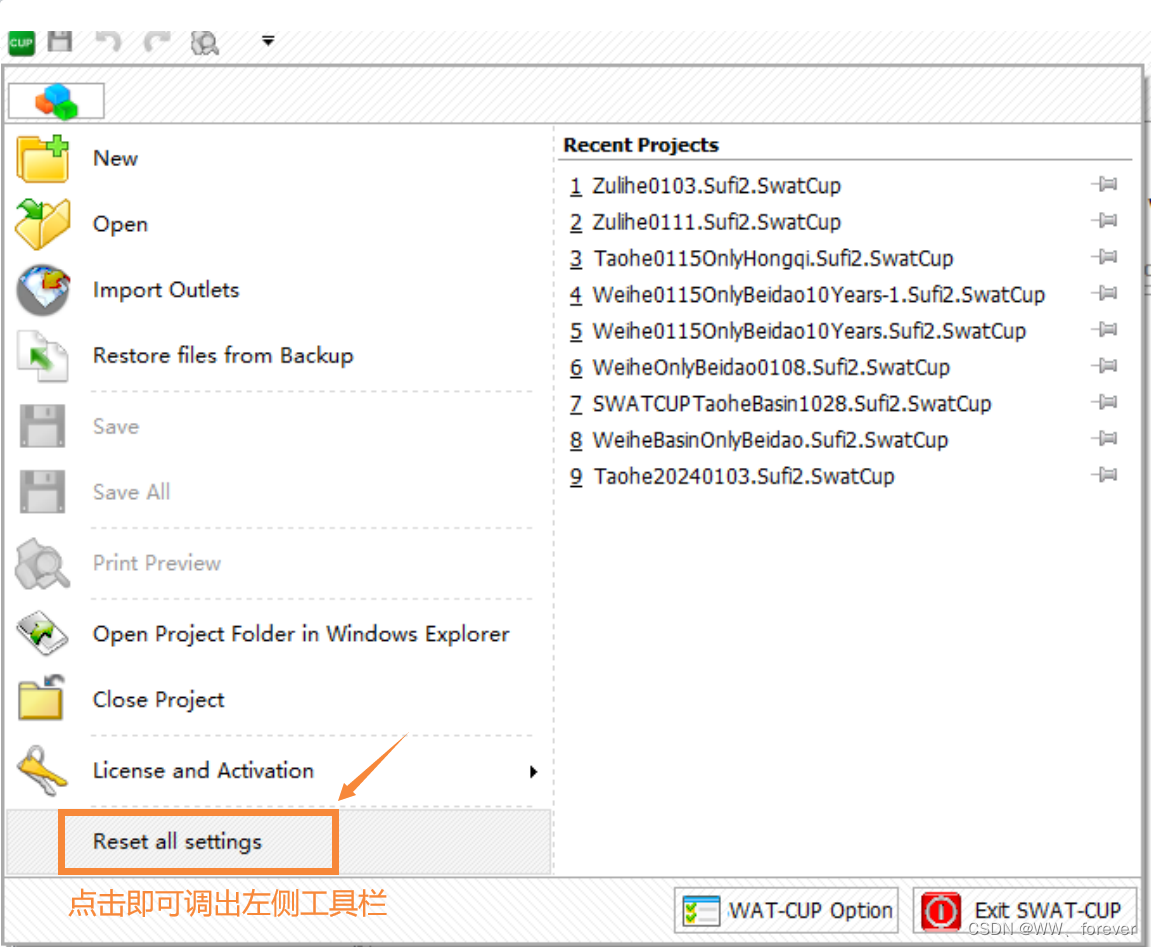
Task: Click the Save floppy disk icon in menu
Action: [42, 426]
